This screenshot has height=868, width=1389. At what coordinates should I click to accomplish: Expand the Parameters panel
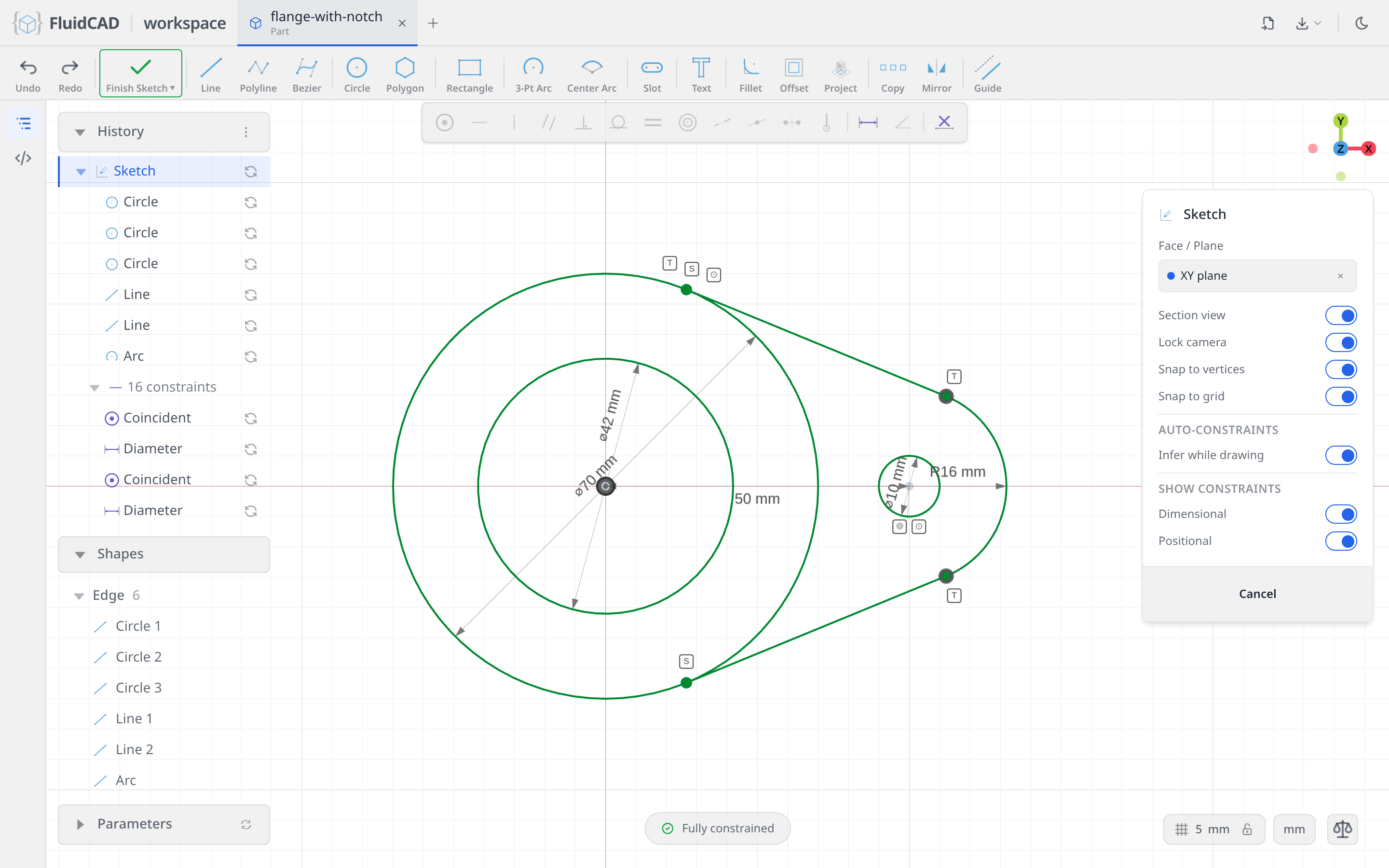pos(80,825)
